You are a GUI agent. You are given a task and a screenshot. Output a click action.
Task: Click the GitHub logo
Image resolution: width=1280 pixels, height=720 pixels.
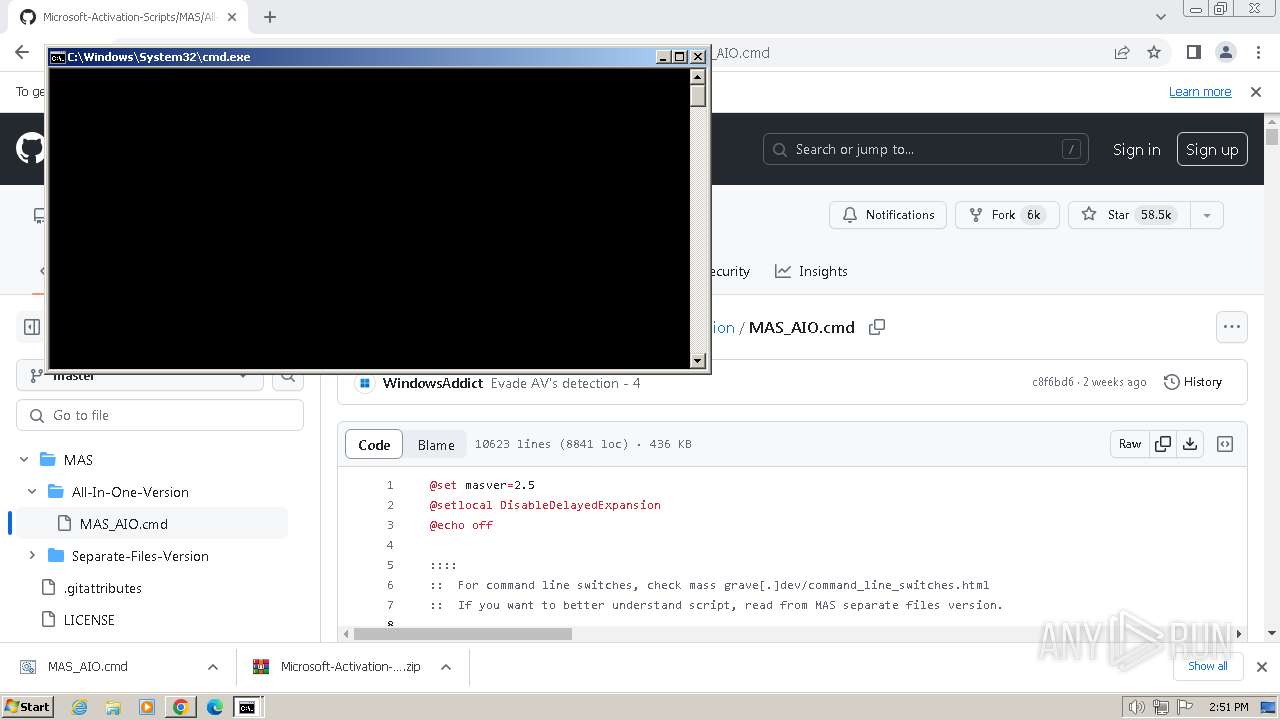[x=30, y=149]
